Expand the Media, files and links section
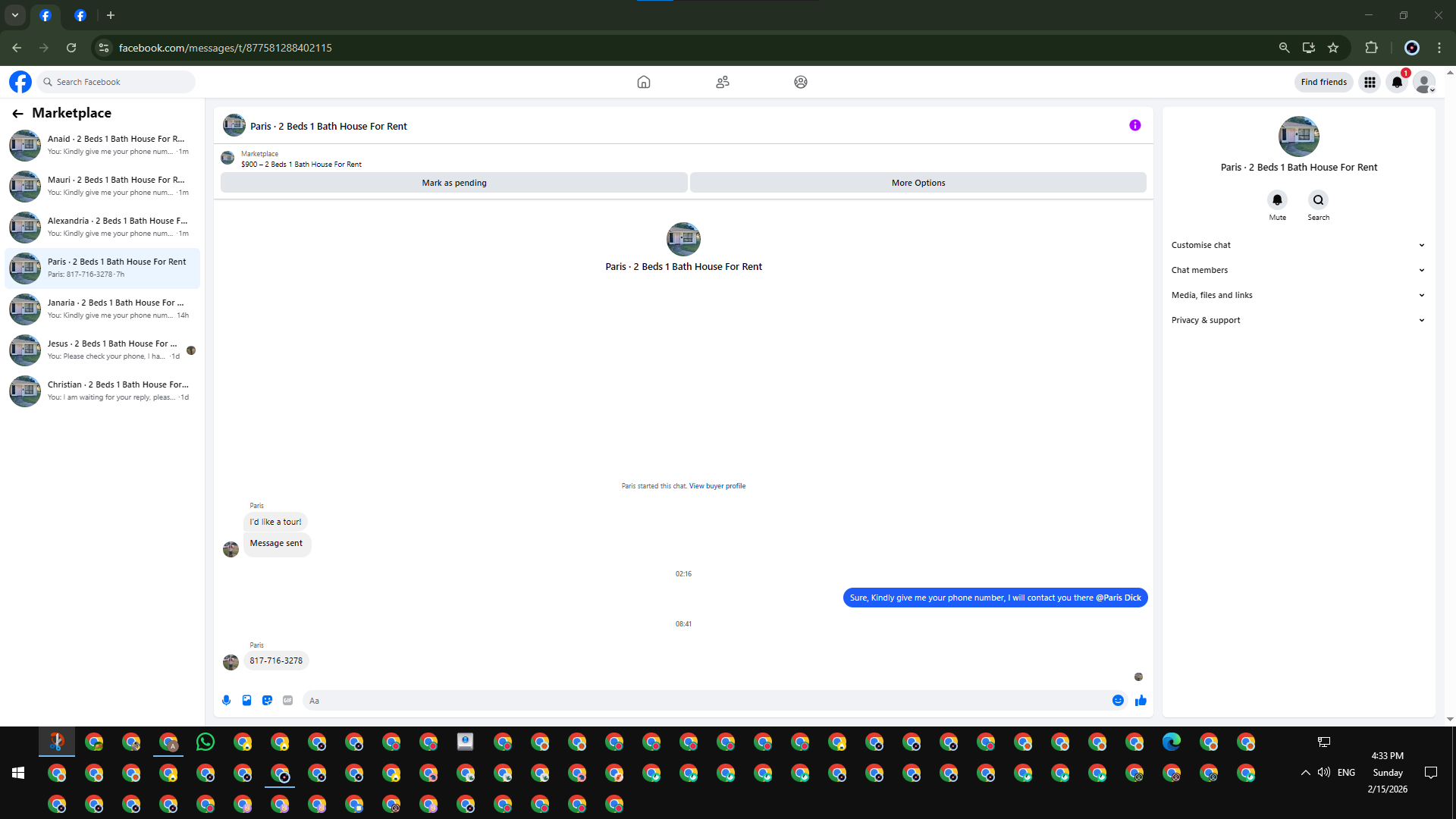1456x819 pixels. [x=1298, y=295]
